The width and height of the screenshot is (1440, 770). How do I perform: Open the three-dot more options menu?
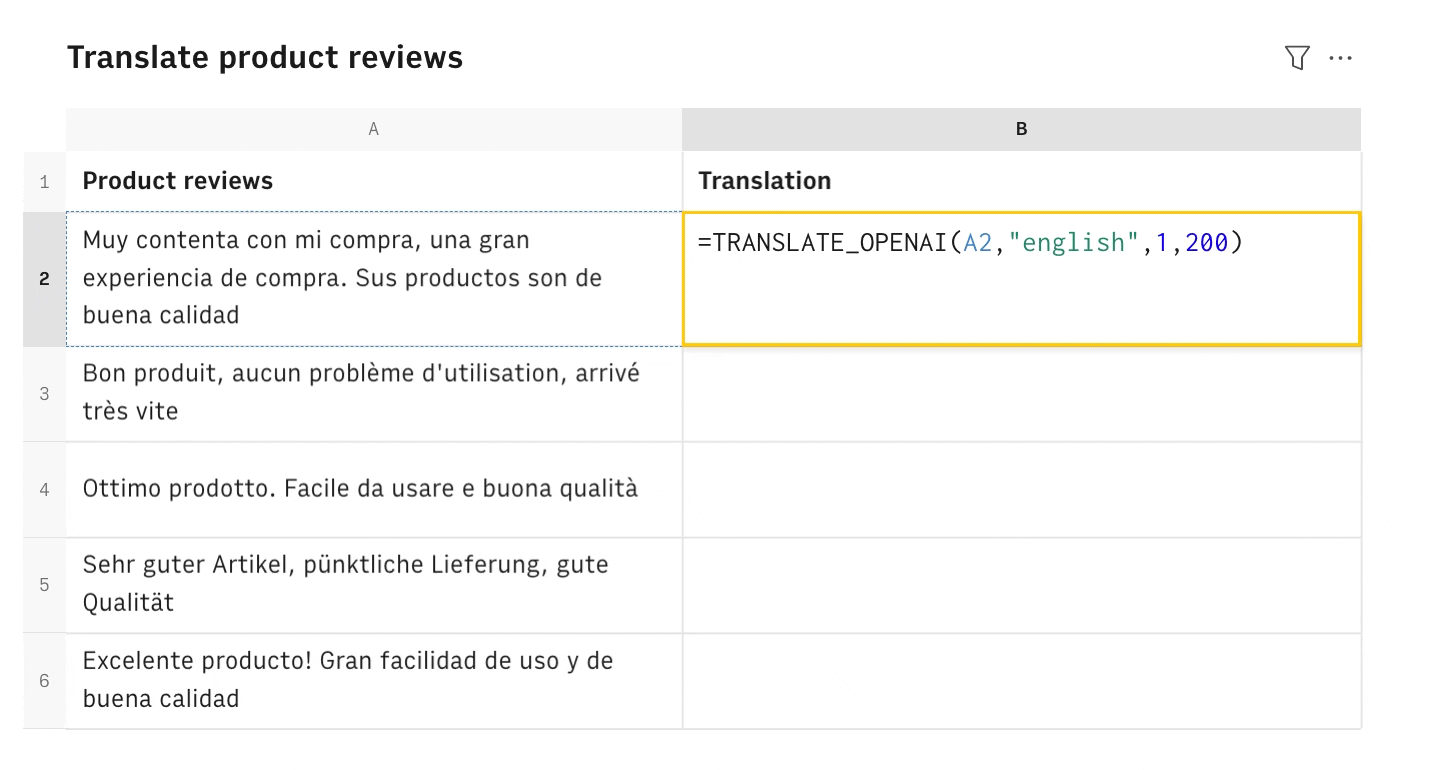(x=1340, y=58)
